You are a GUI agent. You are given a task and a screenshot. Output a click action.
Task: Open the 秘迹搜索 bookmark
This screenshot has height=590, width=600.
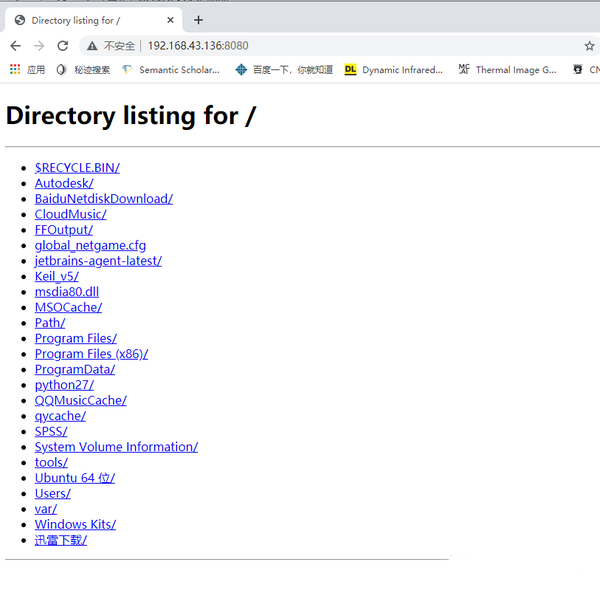(83, 70)
